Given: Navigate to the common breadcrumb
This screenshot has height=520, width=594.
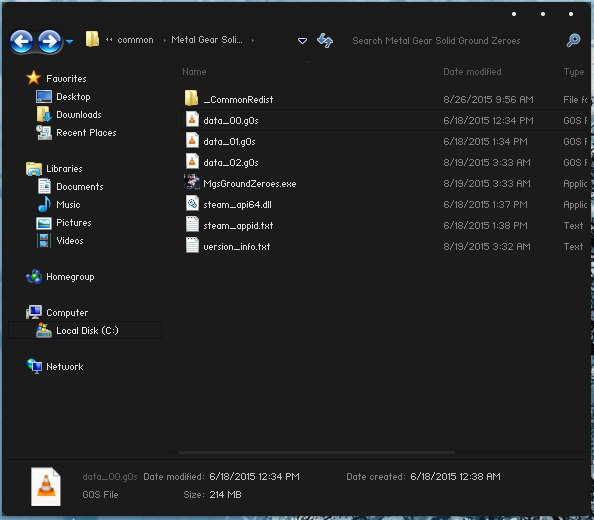Looking at the screenshot, I should [135, 40].
